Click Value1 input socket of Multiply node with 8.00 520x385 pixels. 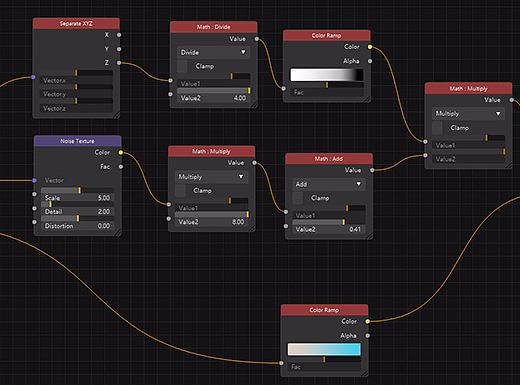[x=169, y=204]
